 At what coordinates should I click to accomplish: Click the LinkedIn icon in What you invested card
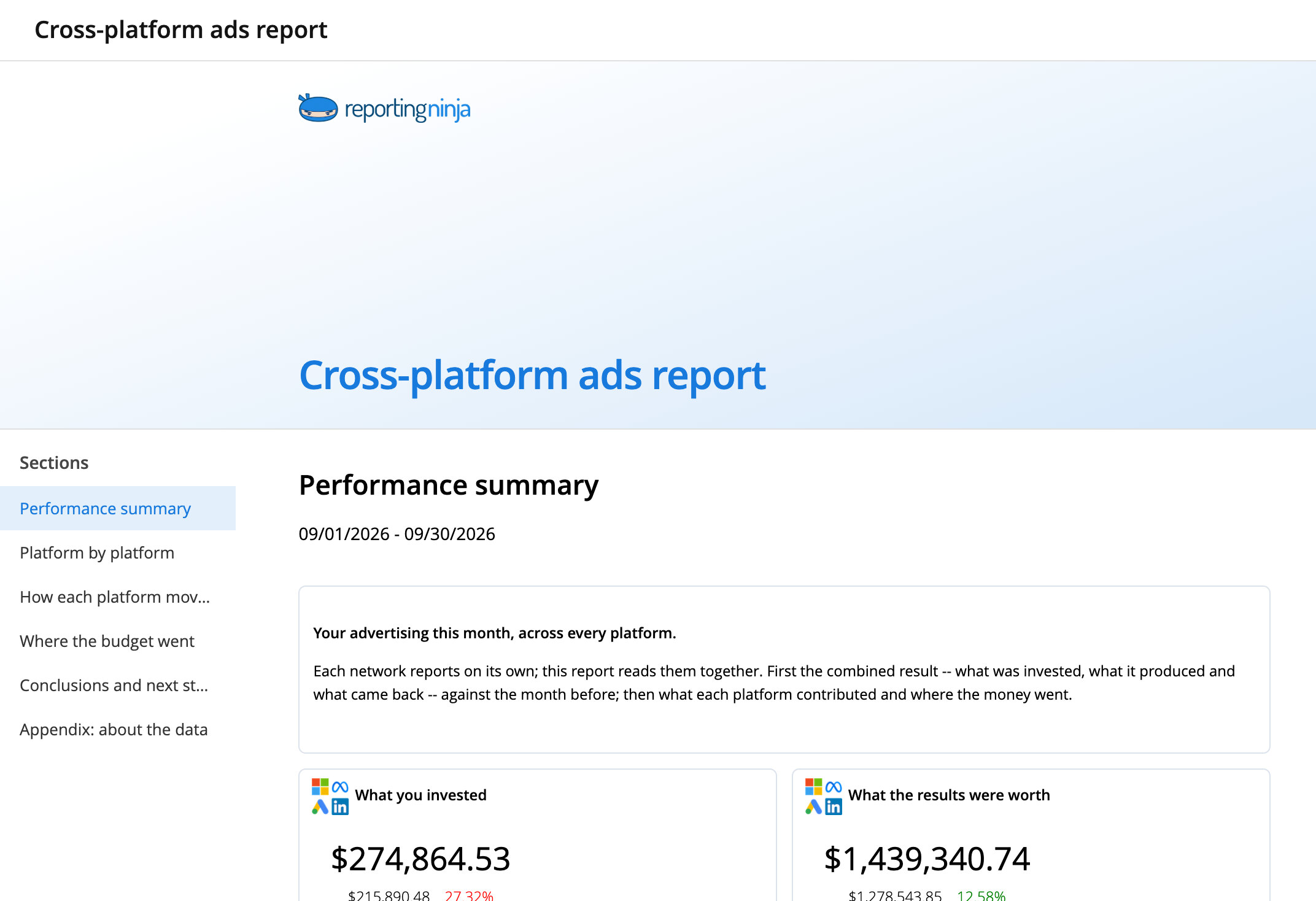340,806
